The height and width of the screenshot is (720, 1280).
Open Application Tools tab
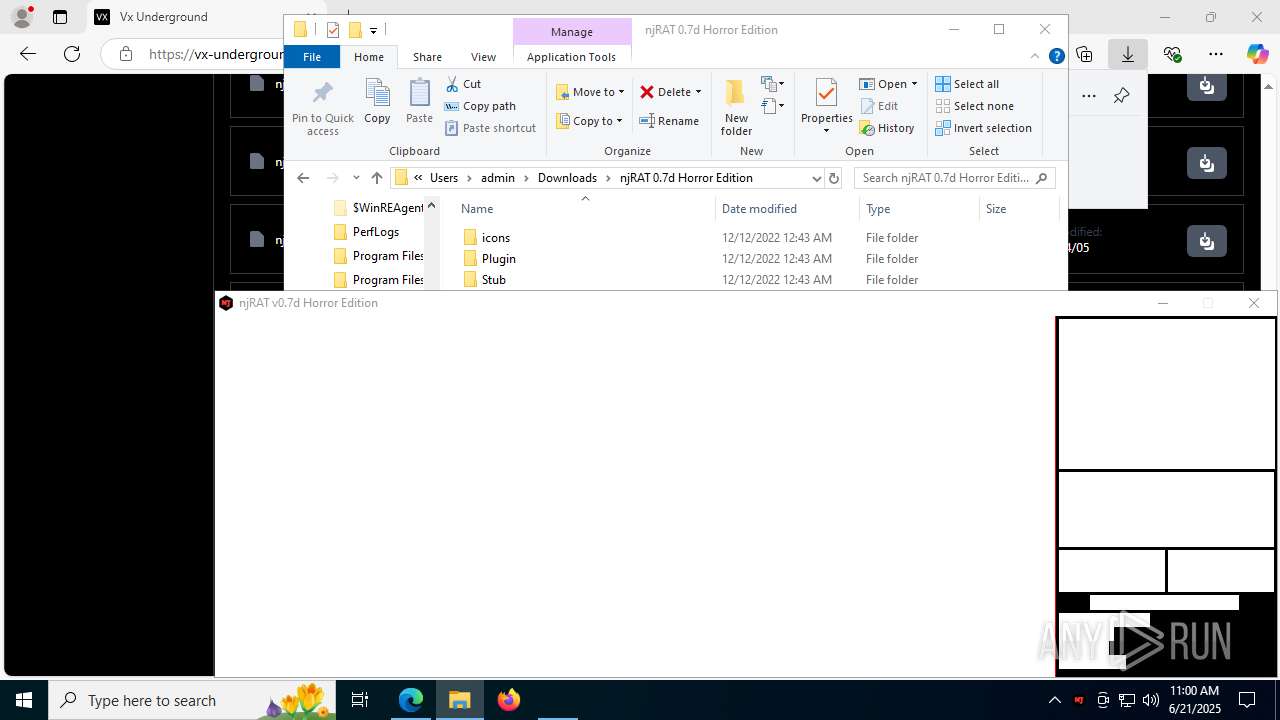(571, 57)
